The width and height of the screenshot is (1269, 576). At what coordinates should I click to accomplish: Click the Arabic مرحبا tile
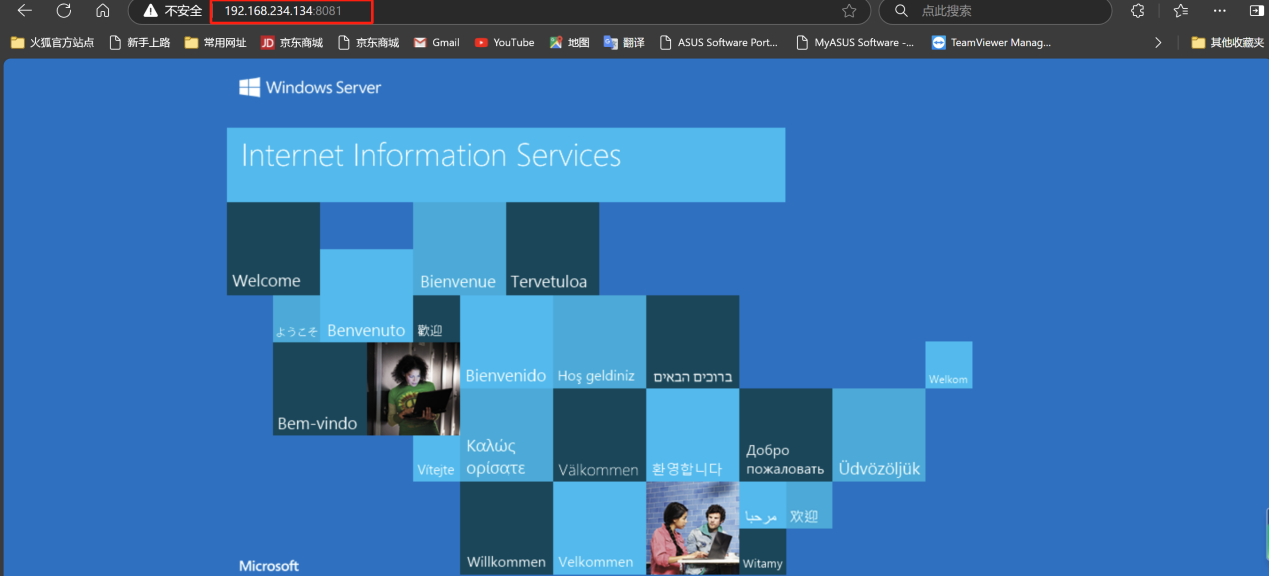pyautogui.click(x=762, y=505)
